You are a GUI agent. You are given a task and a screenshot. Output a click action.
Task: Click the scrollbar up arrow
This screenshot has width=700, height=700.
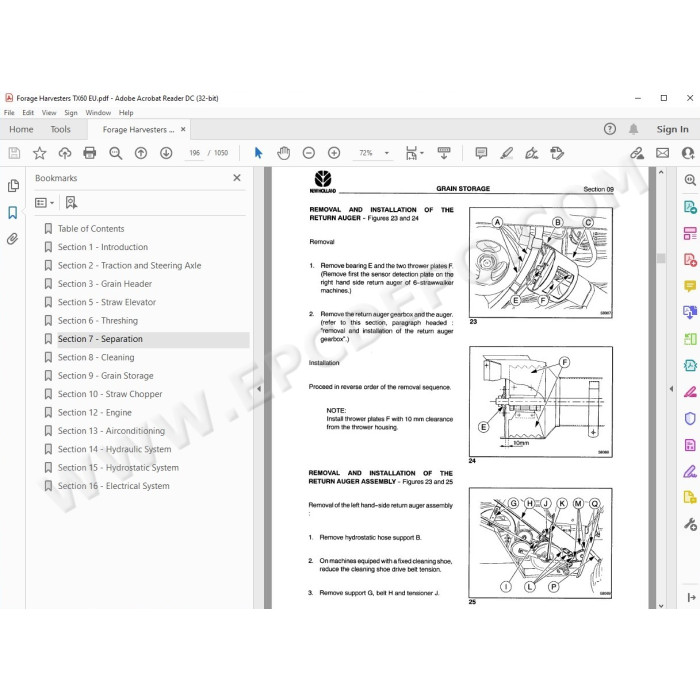(x=661, y=172)
